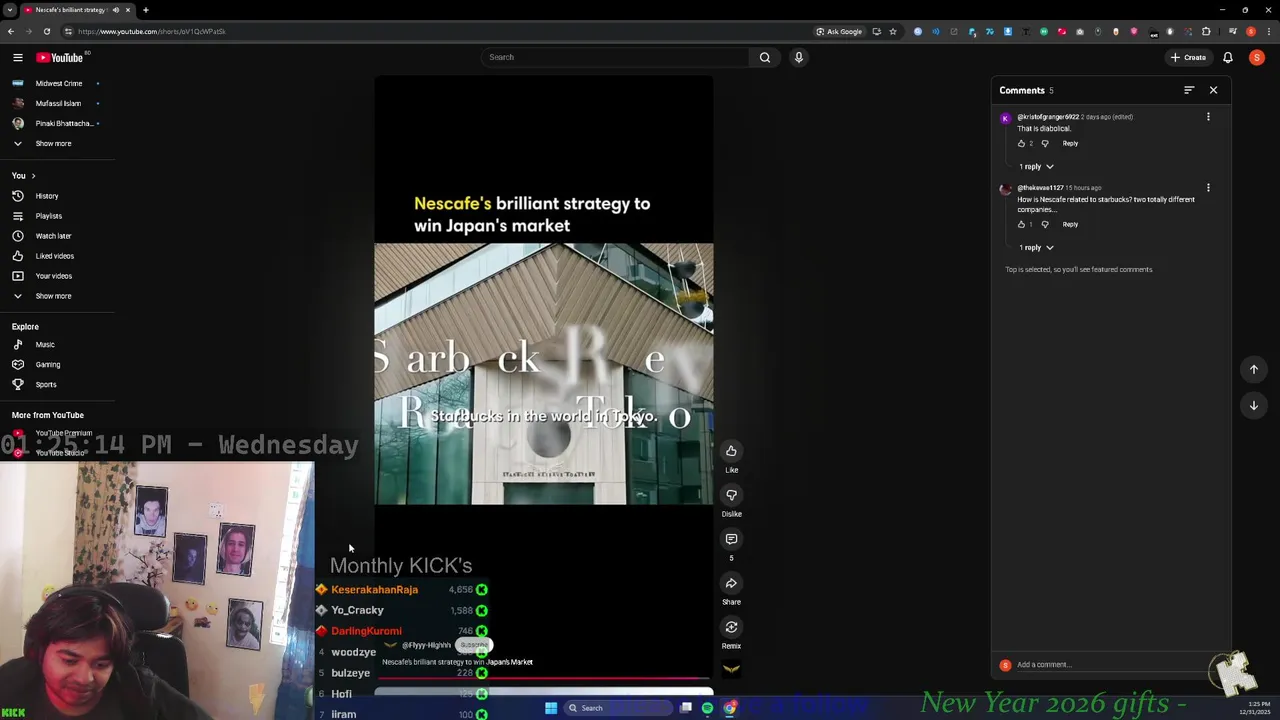1280x720 pixels.
Task: Like the Nescafe short
Action: coord(731,451)
